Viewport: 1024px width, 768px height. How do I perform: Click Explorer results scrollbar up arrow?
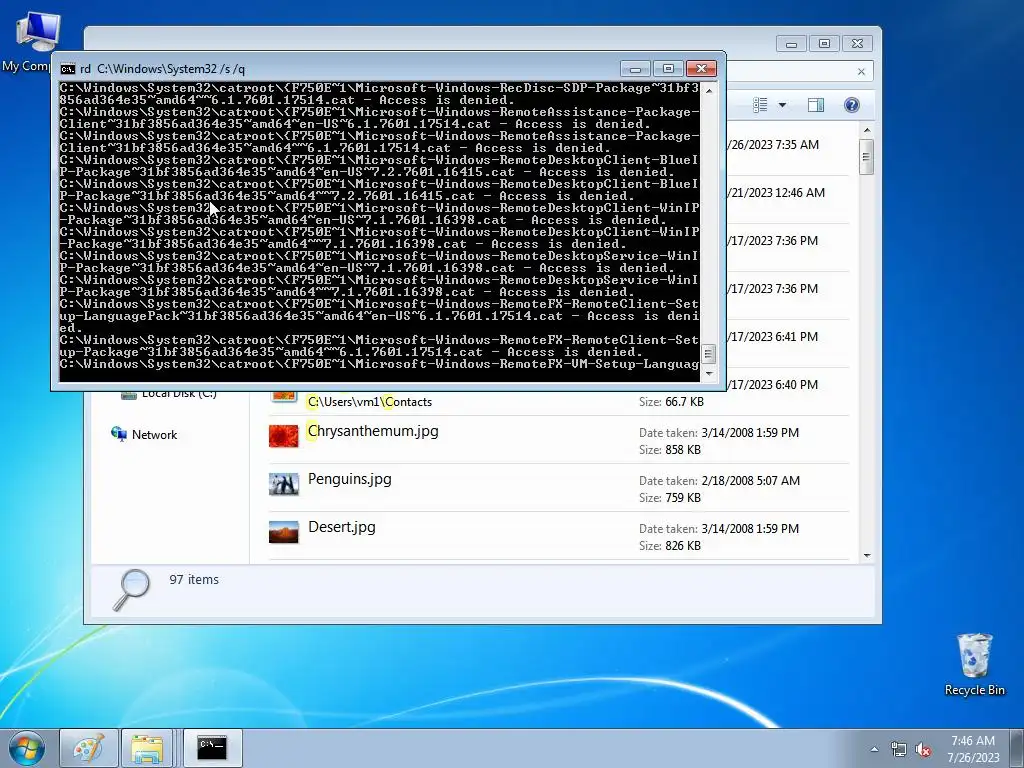coord(867,131)
